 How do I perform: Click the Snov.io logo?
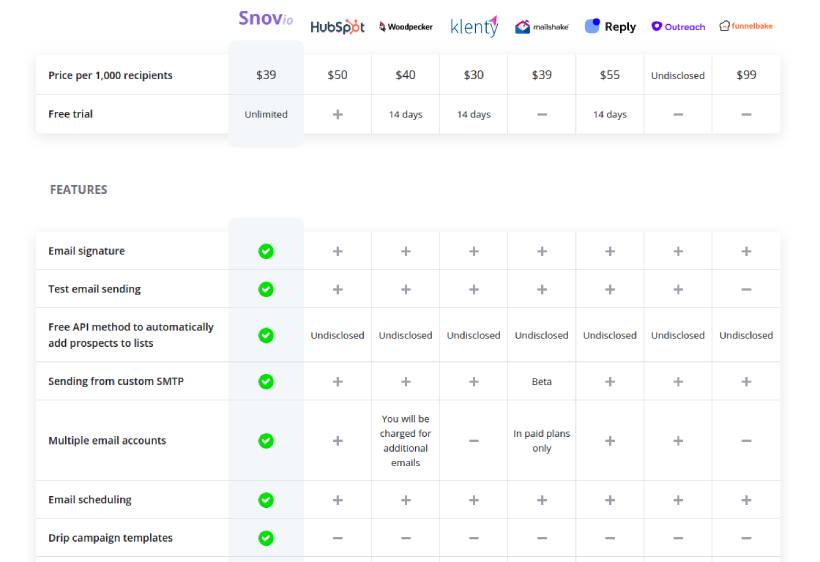(266, 18)
